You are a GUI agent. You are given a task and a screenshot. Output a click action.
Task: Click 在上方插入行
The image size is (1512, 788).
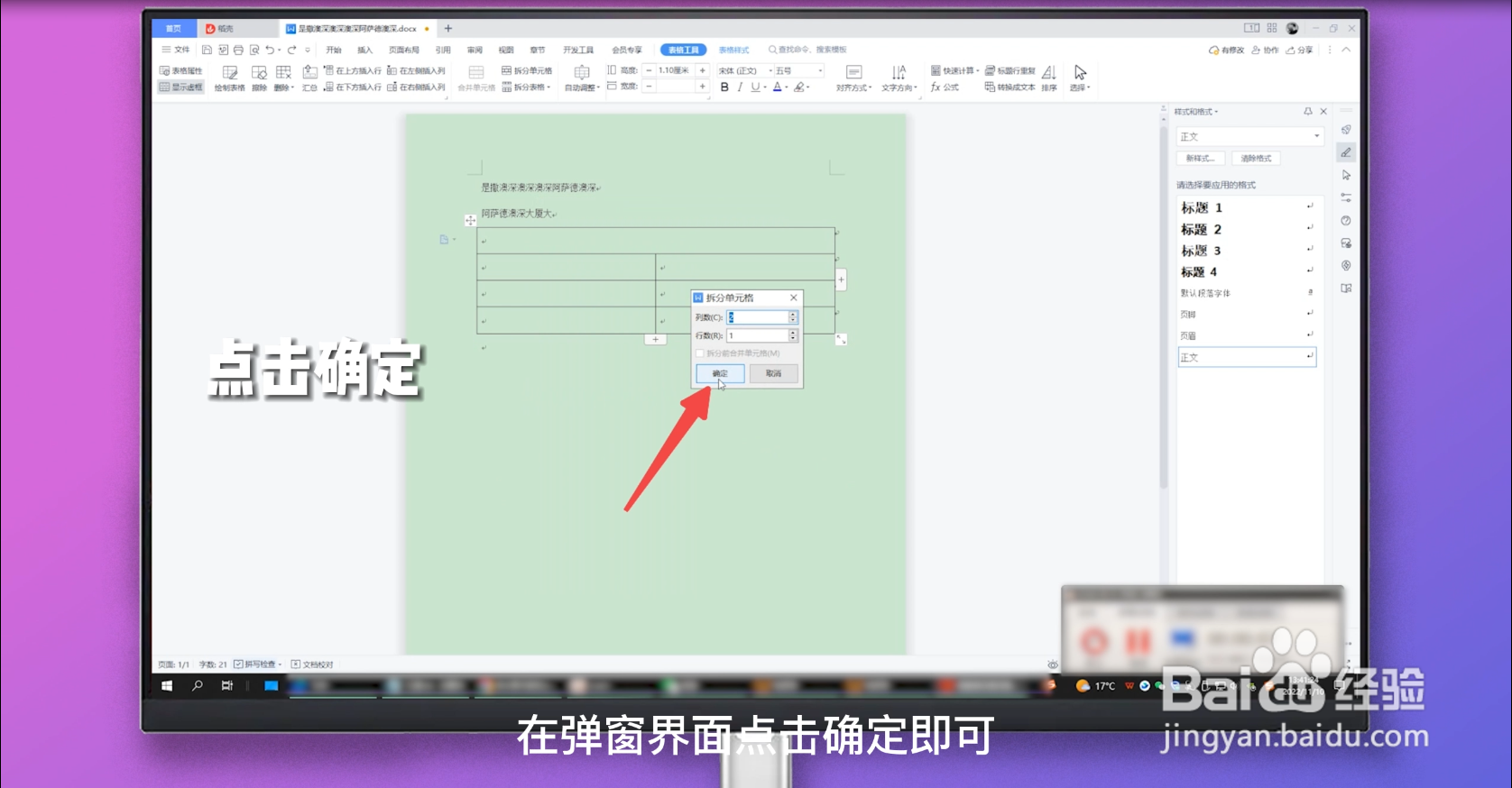(353, 70)
